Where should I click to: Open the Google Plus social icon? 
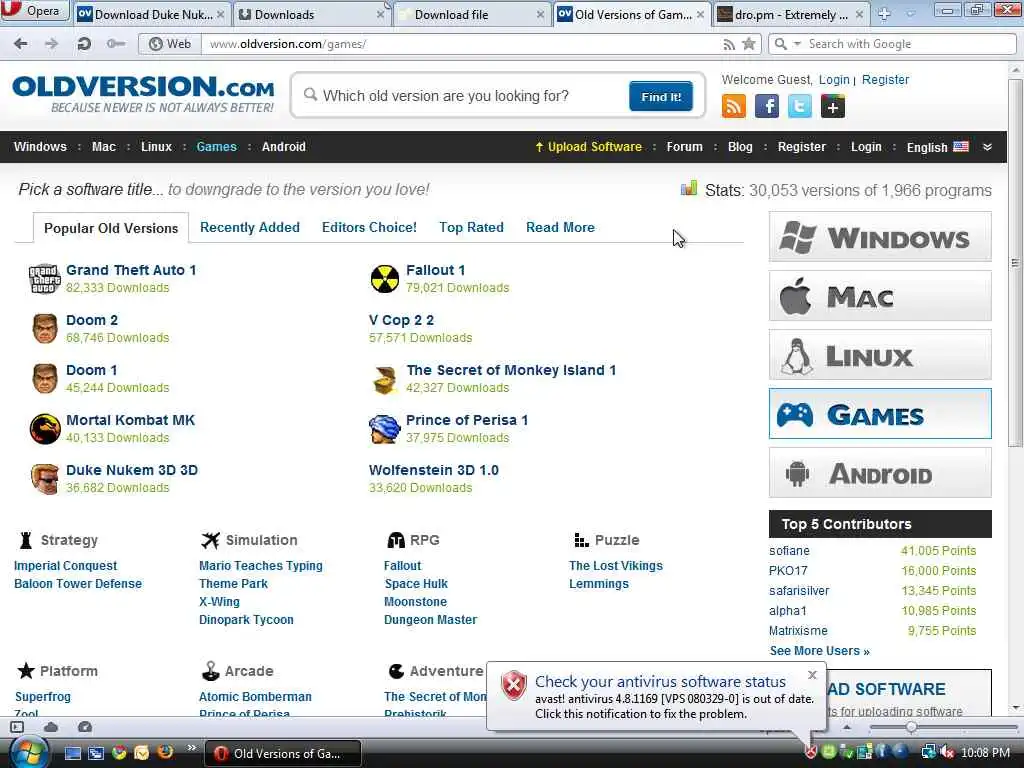pos(833,106)
